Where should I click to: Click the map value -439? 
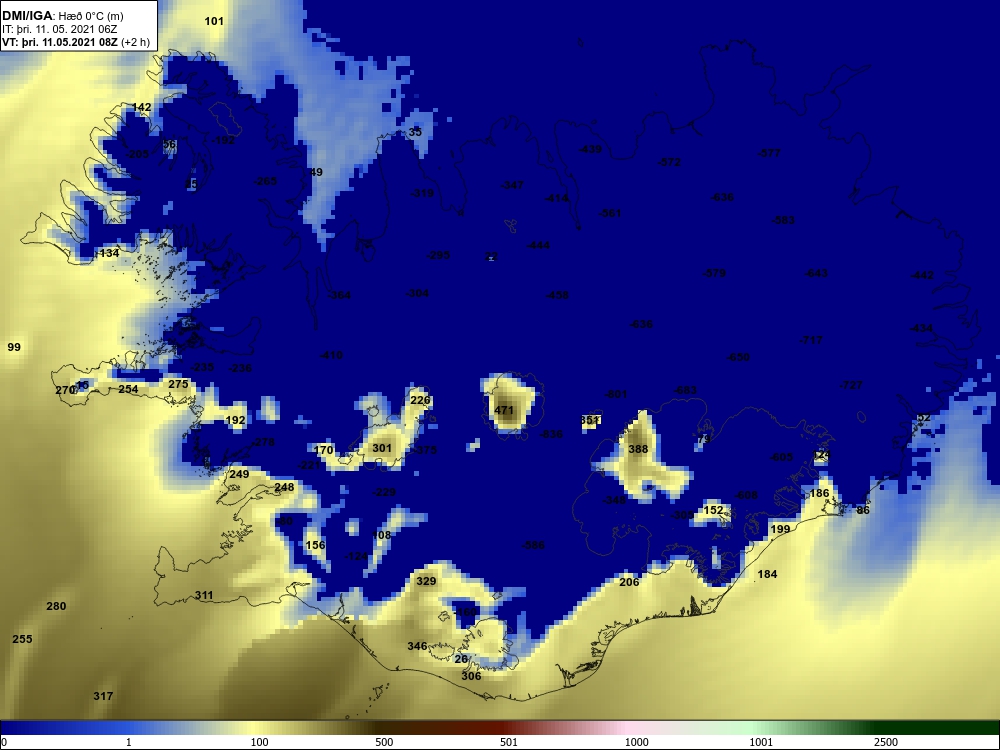(x=590, y=149)
